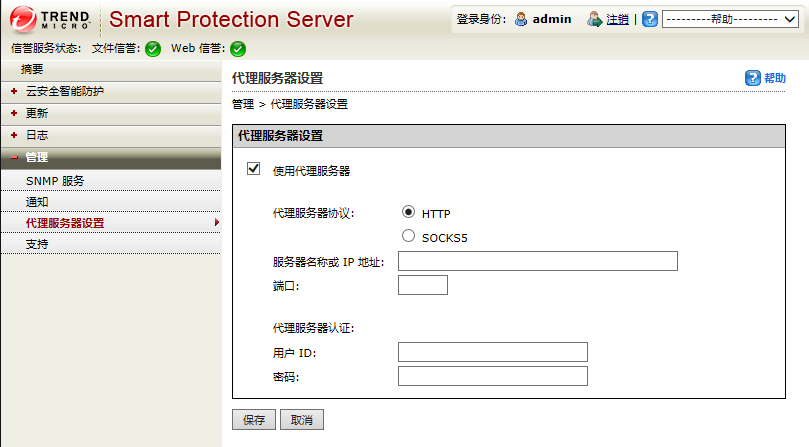Uncheck the 使用代理服务器 checkbox
The width and height of the screenshot is (809, 447).
(254, 169)
